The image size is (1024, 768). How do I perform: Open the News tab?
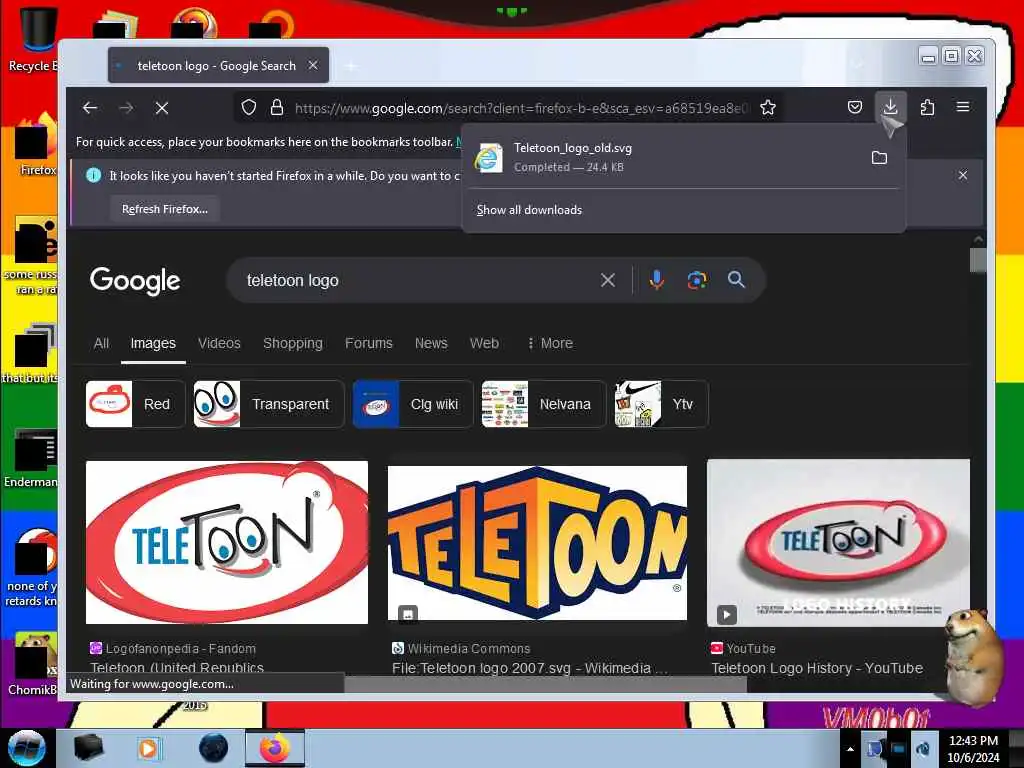431,344
